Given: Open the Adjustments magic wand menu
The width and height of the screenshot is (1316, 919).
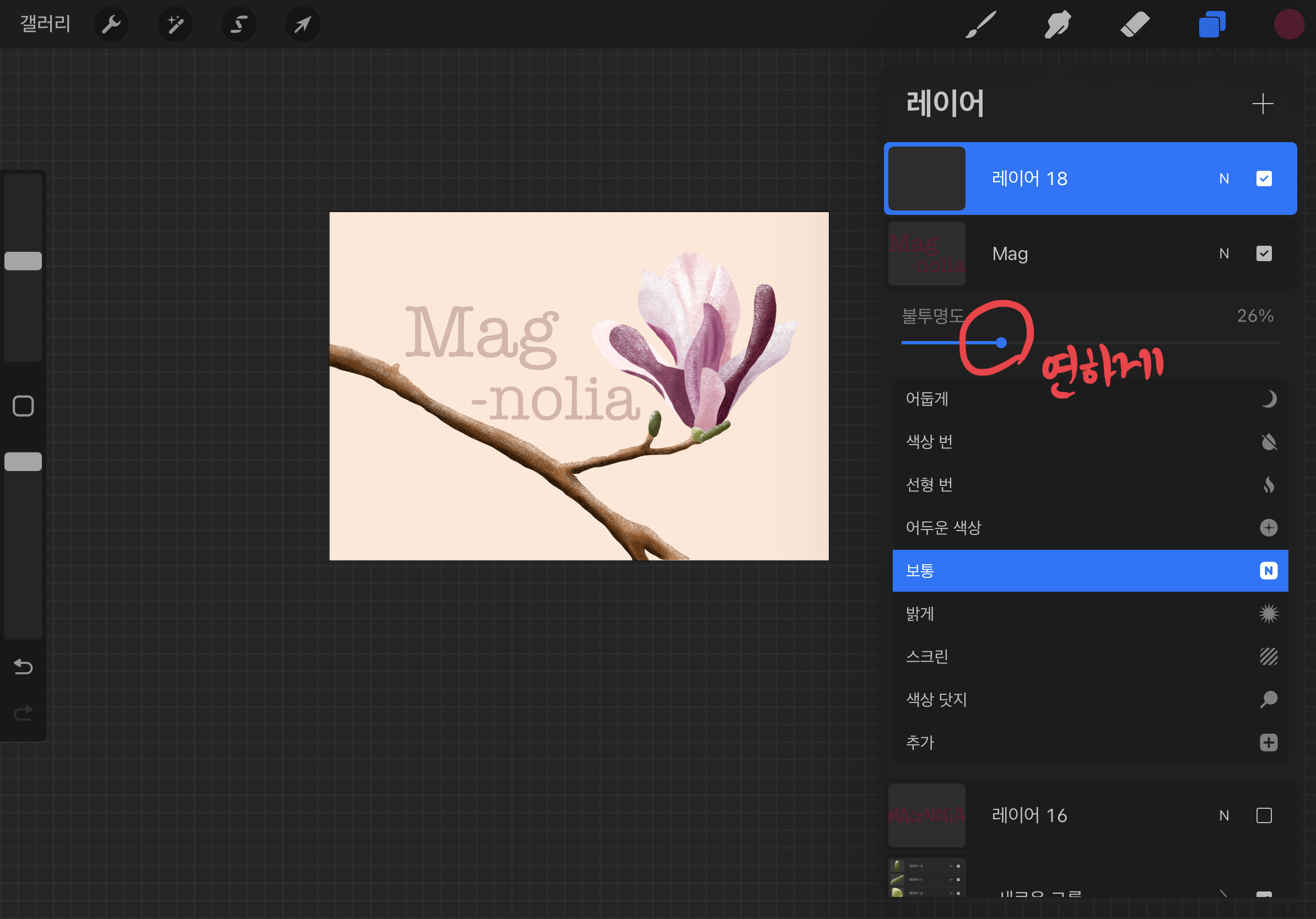Looking at the screenshot, I should coord(175,25).
